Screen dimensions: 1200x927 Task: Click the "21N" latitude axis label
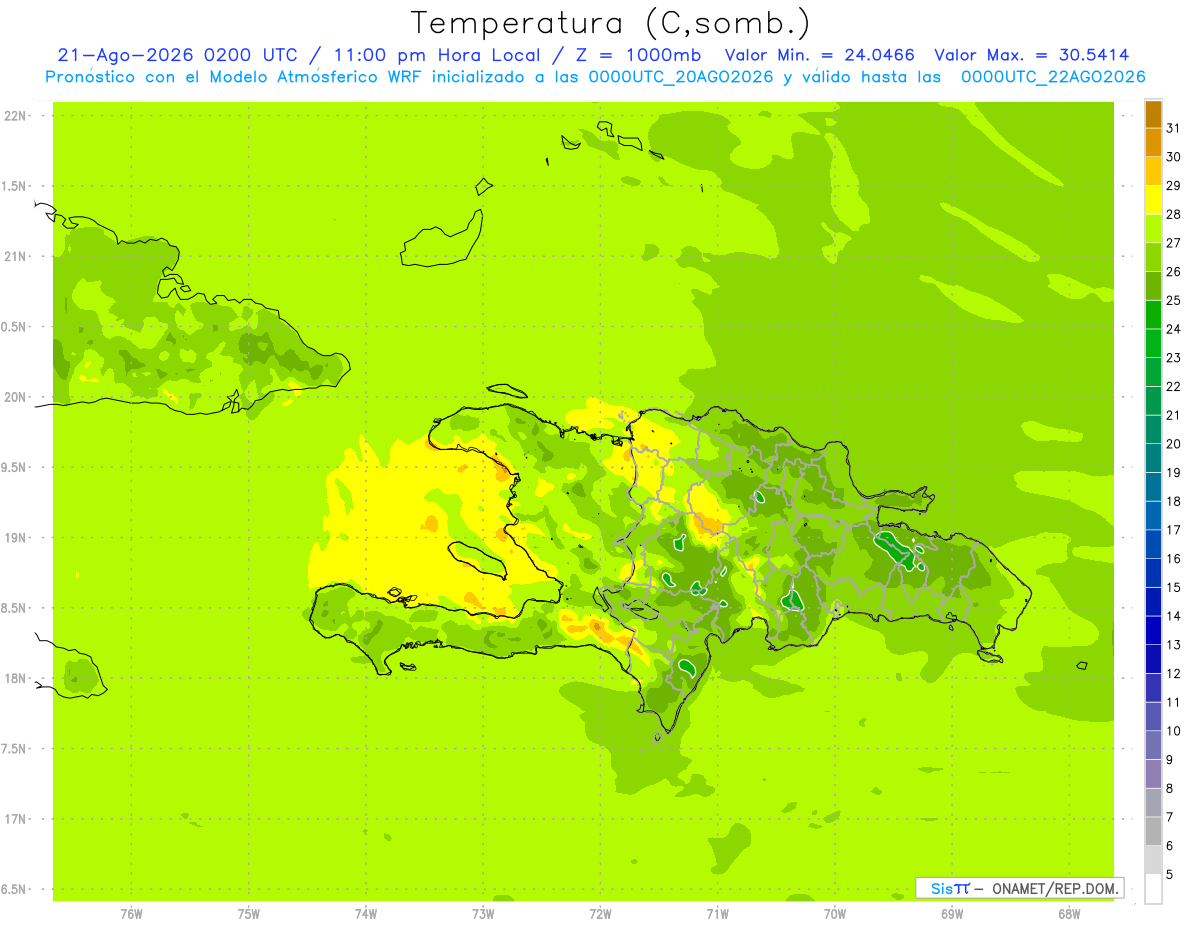tap(14, 257)
